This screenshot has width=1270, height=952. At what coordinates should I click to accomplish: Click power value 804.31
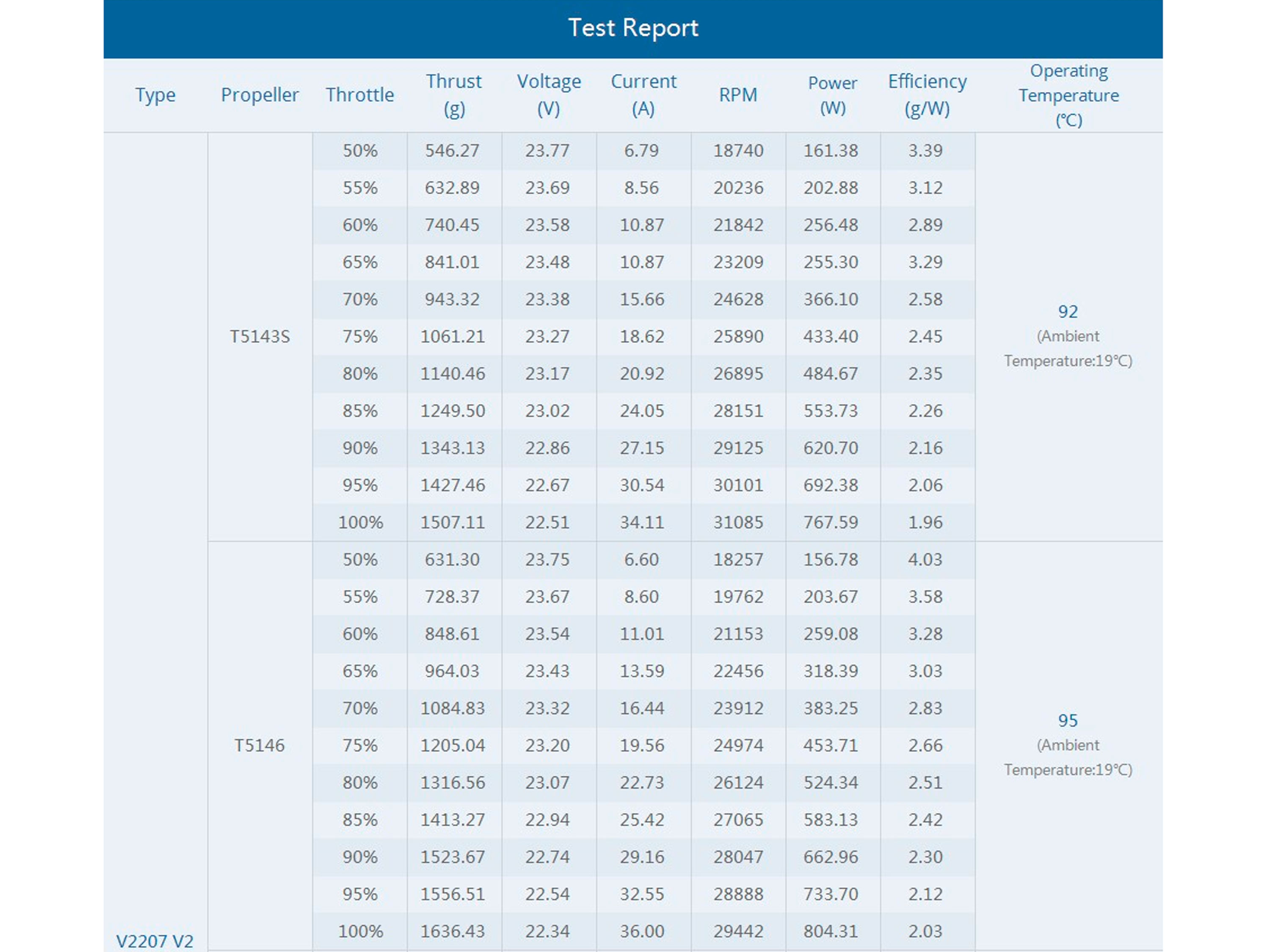[831, 931]
